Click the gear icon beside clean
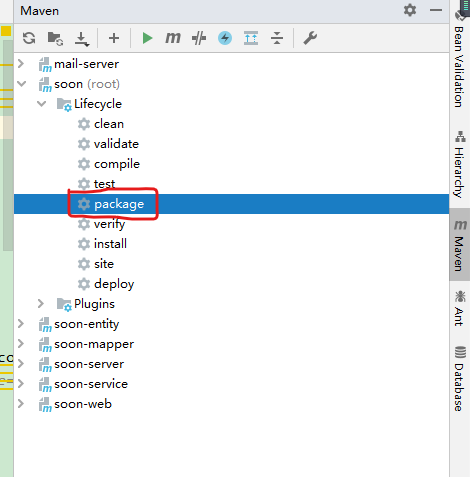Viewport: 470px width, 477px height. tap(84, 124)
